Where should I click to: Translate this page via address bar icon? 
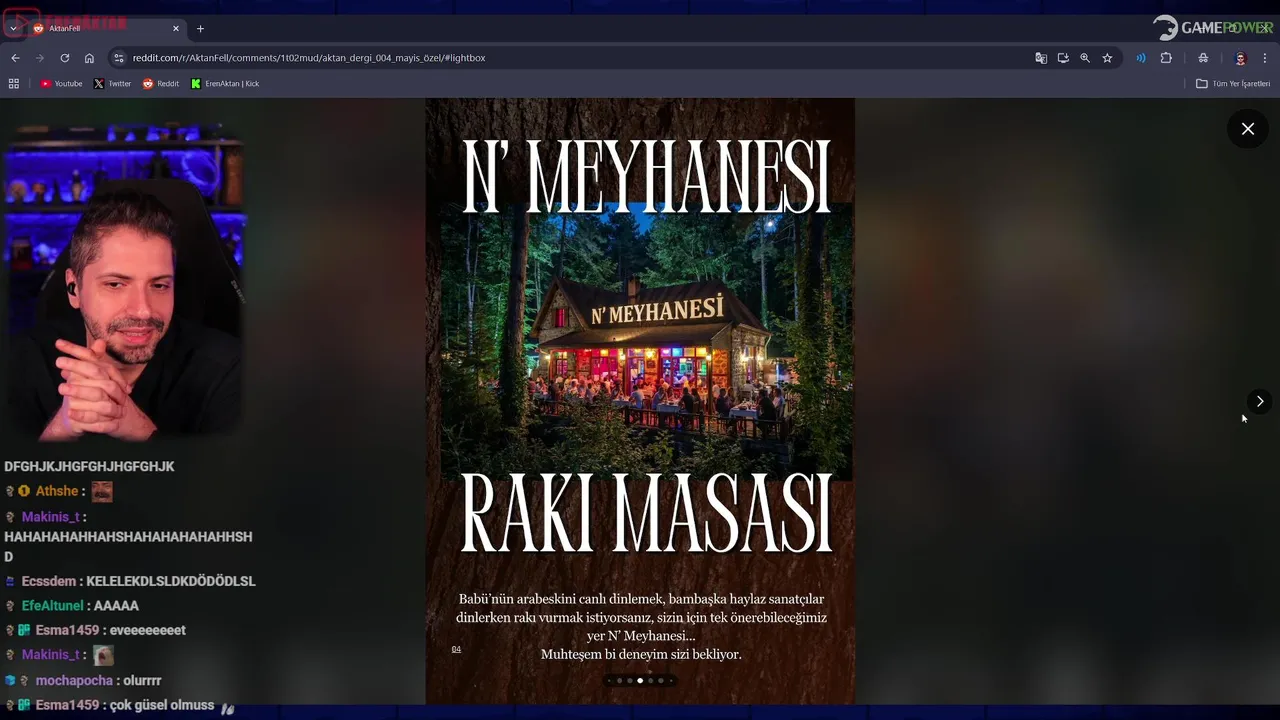(1041, 58)
